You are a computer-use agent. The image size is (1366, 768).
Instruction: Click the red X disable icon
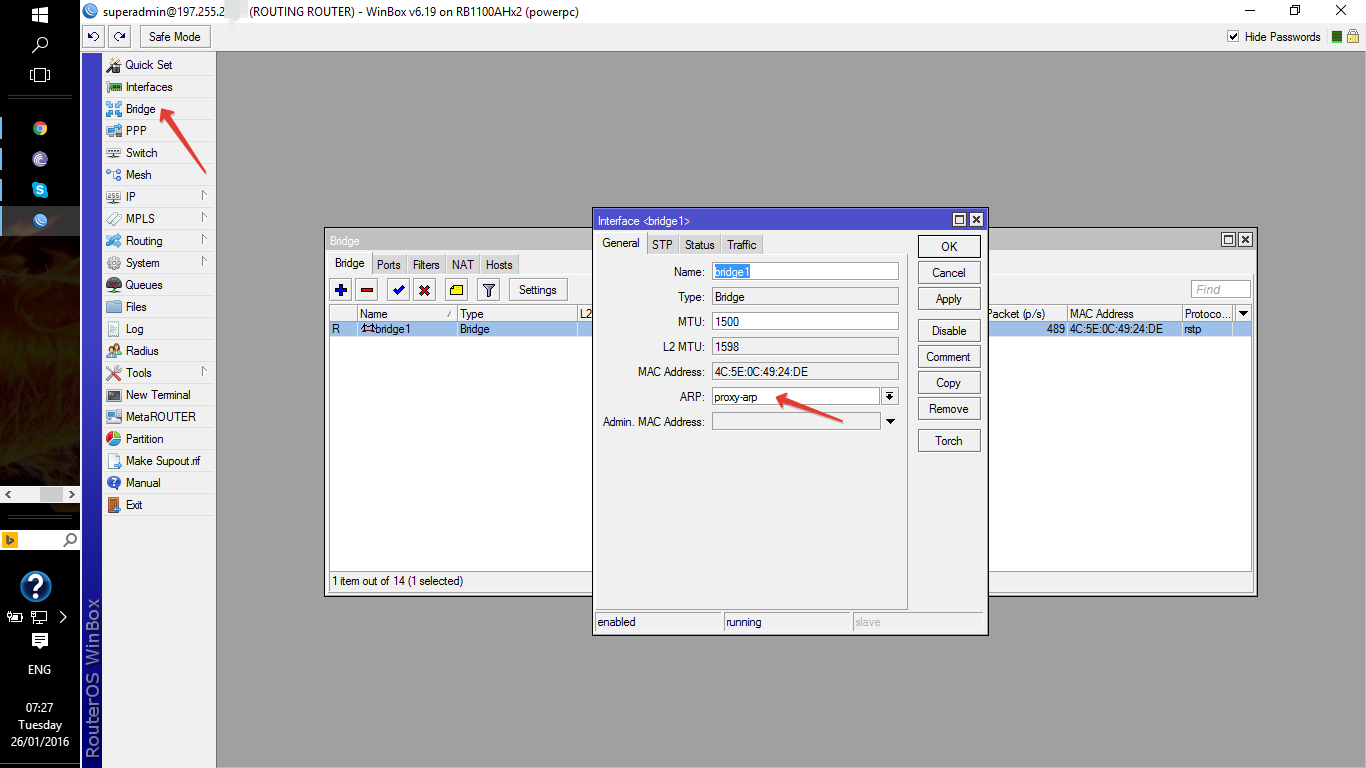tap(424, 290)
